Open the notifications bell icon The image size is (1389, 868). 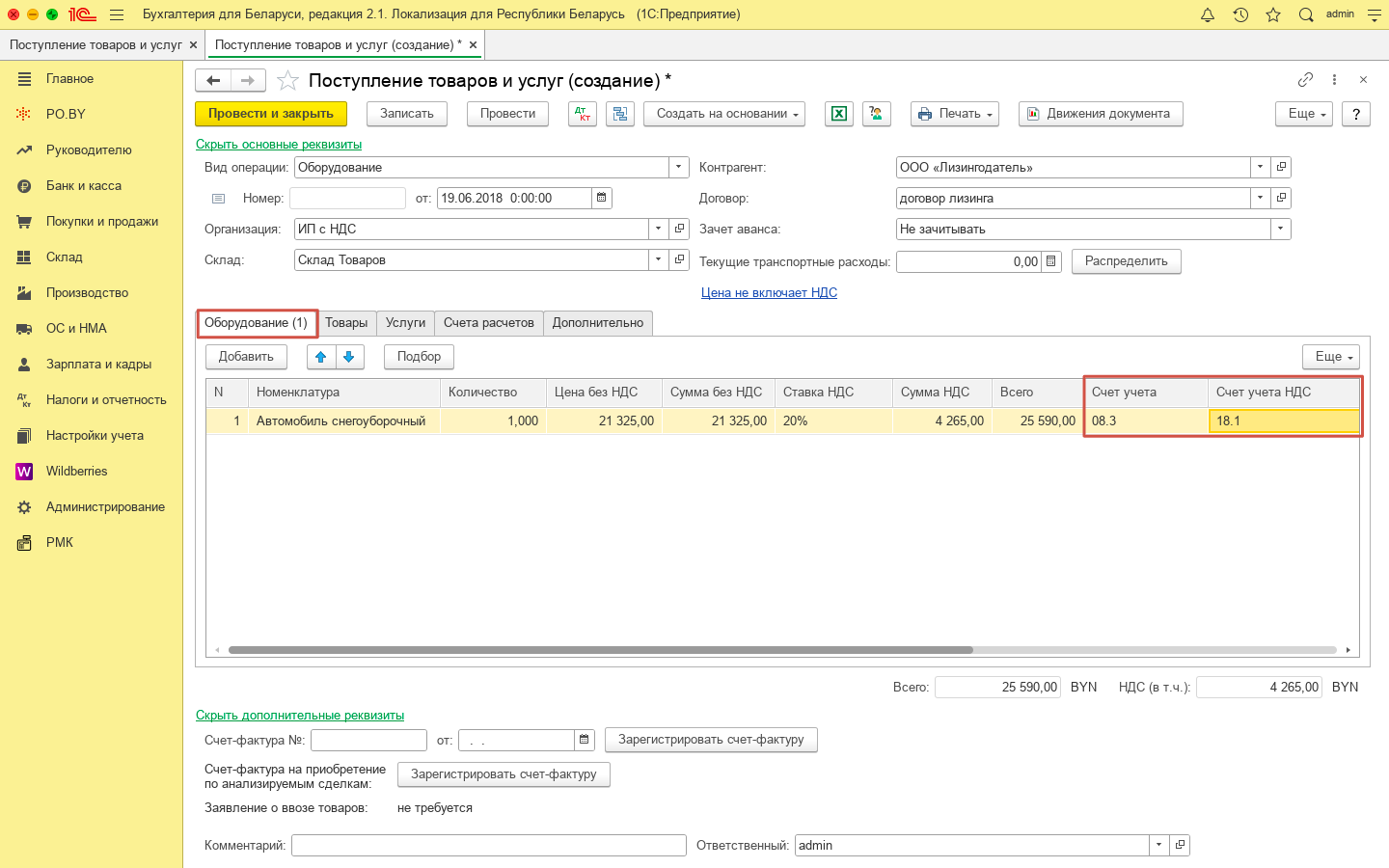1208,14
